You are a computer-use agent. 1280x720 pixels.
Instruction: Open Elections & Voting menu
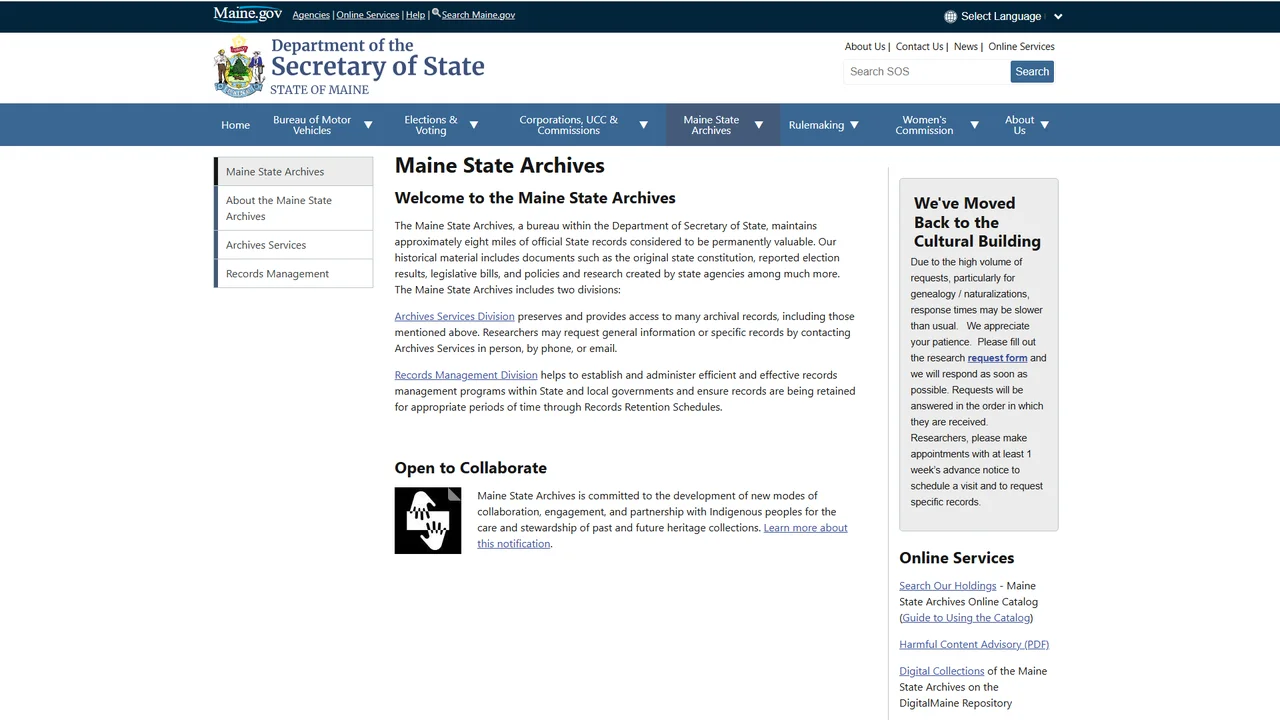pyautogui.click(x=431, y=125)
